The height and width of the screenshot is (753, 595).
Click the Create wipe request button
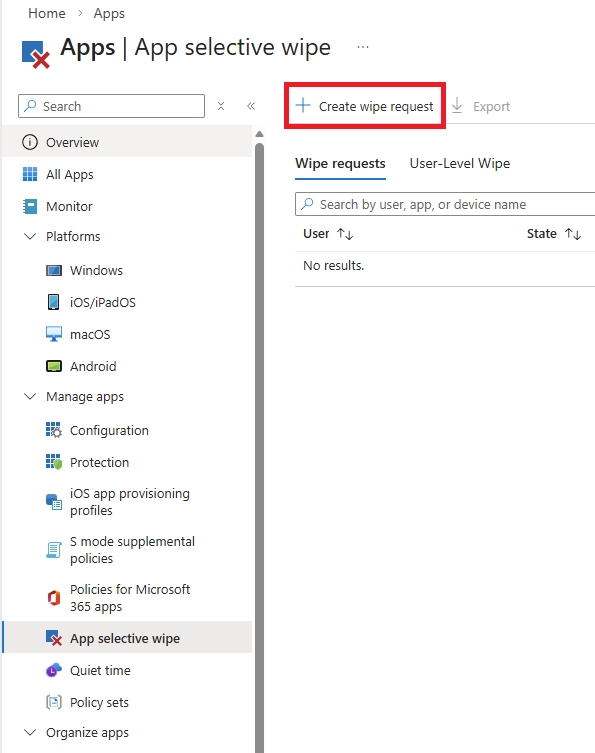pyautogui.click(x=364, y=106)
